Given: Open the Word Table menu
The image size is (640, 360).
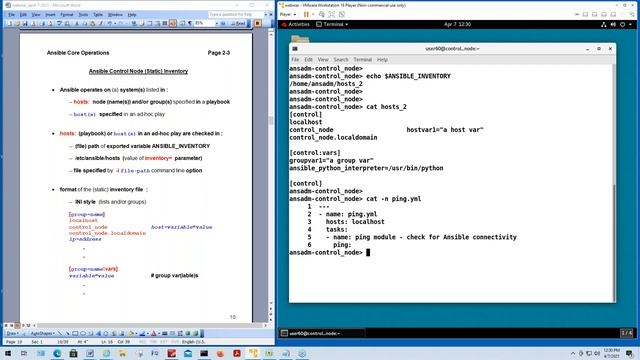Looking at the screenshot, I should pos(98,15).
